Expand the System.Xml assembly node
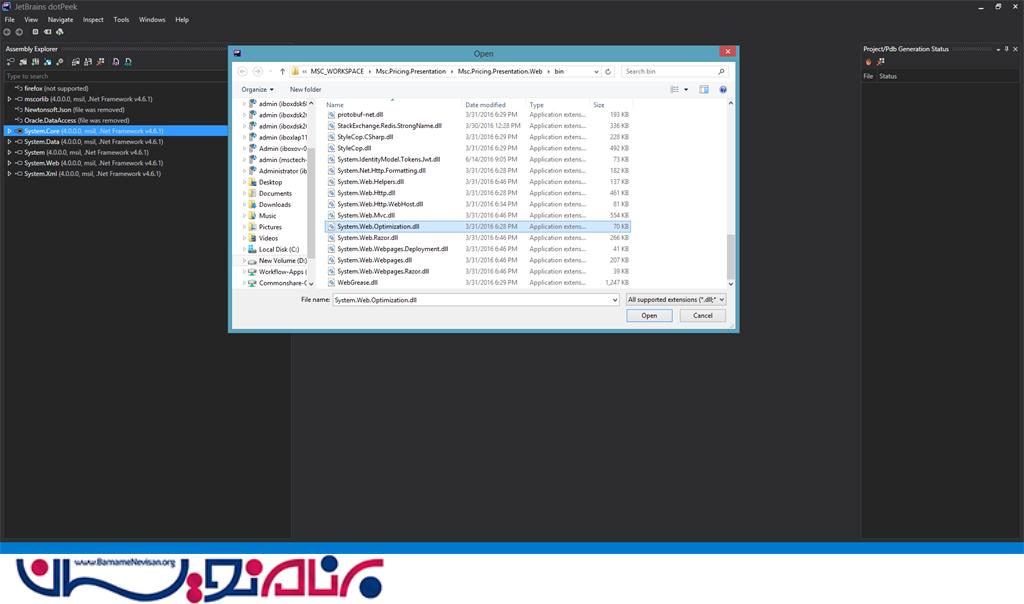This screenshot has width=1024, height=604. click(x=9, y=174)
